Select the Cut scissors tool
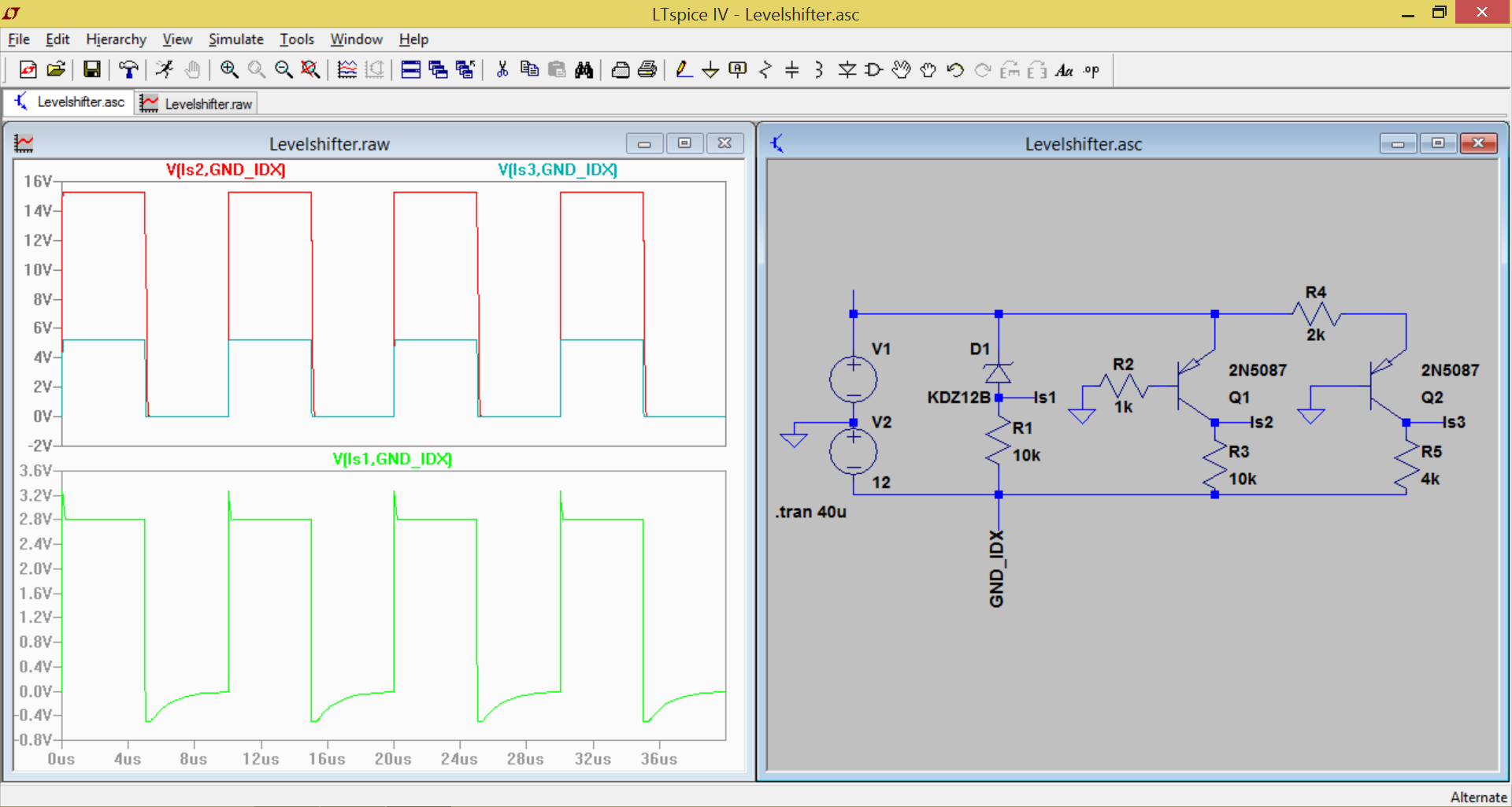The height and width of the screenshot is (807, 1512). (502, 70)
